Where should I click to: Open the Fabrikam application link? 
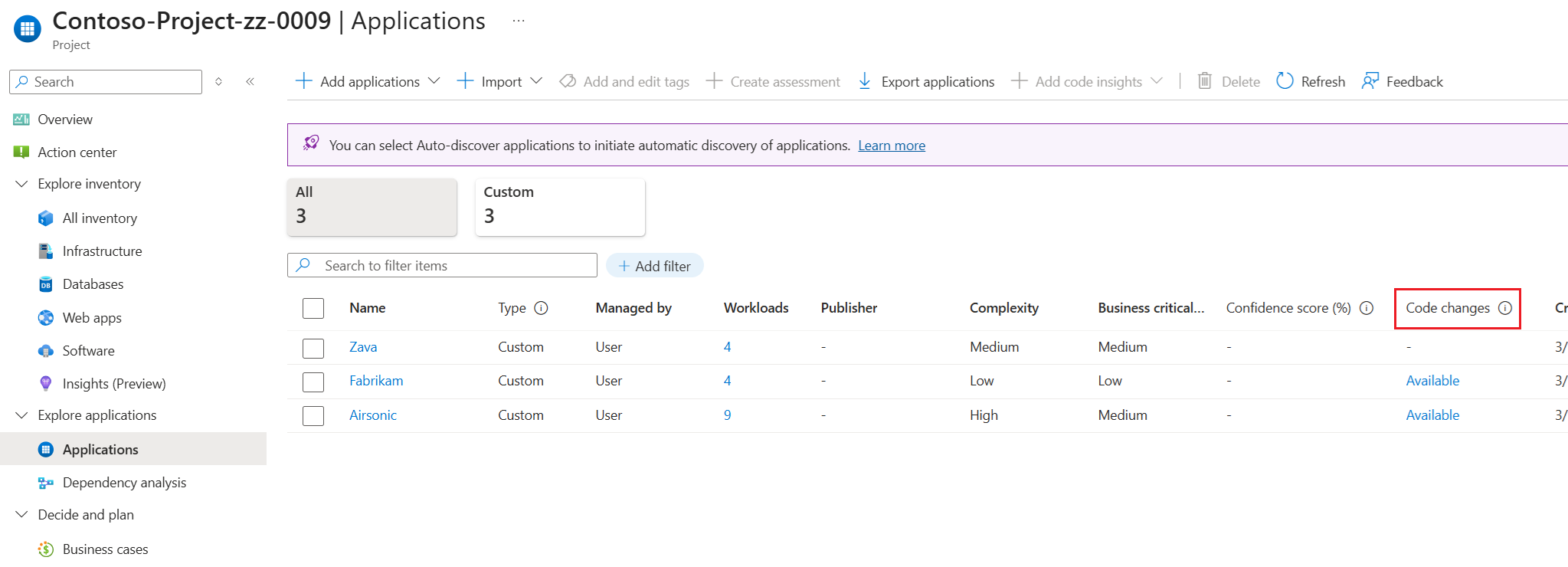(376, 381)
